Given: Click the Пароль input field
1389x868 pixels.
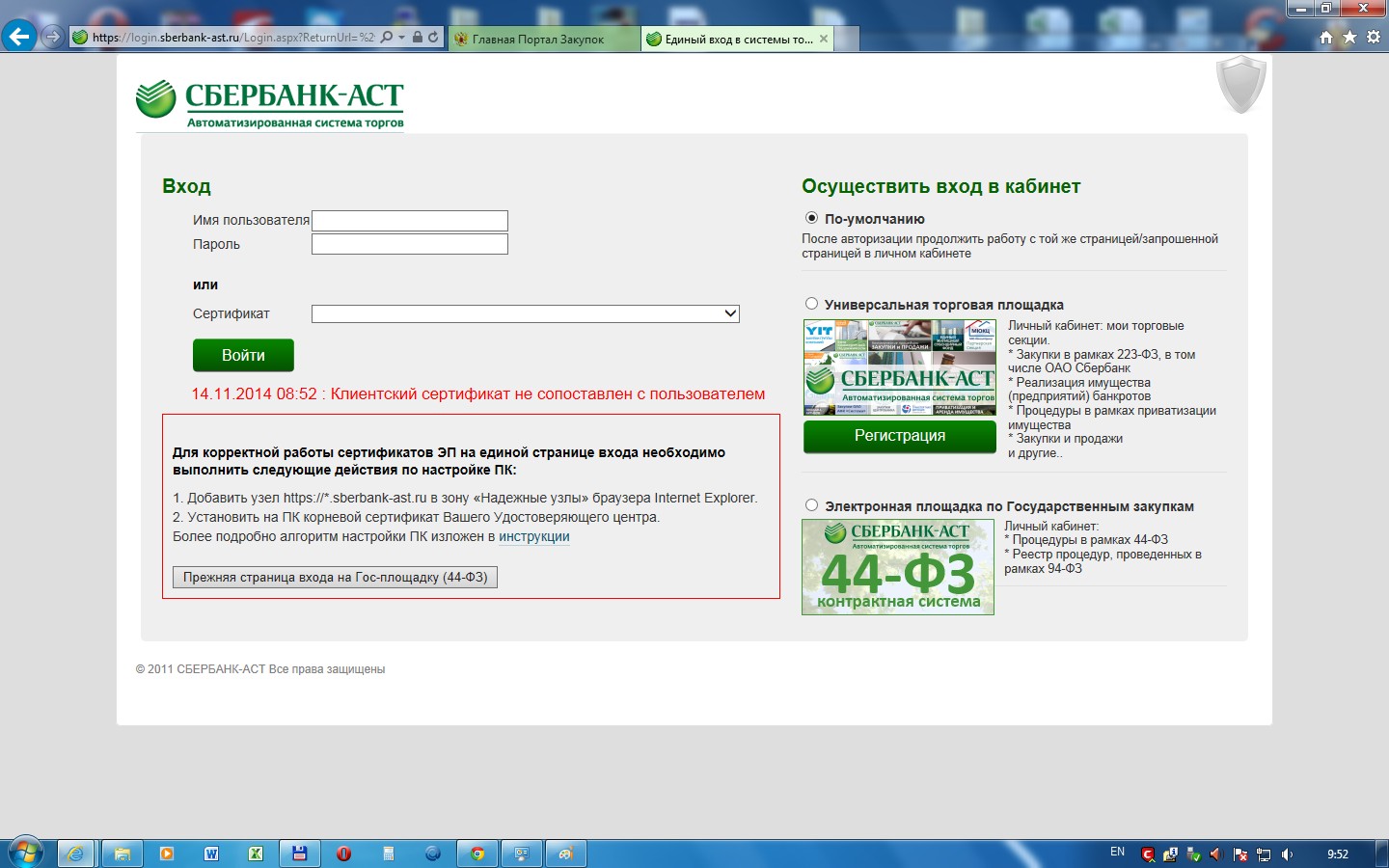Looking at the screenshot, I should tap(410, 244).
